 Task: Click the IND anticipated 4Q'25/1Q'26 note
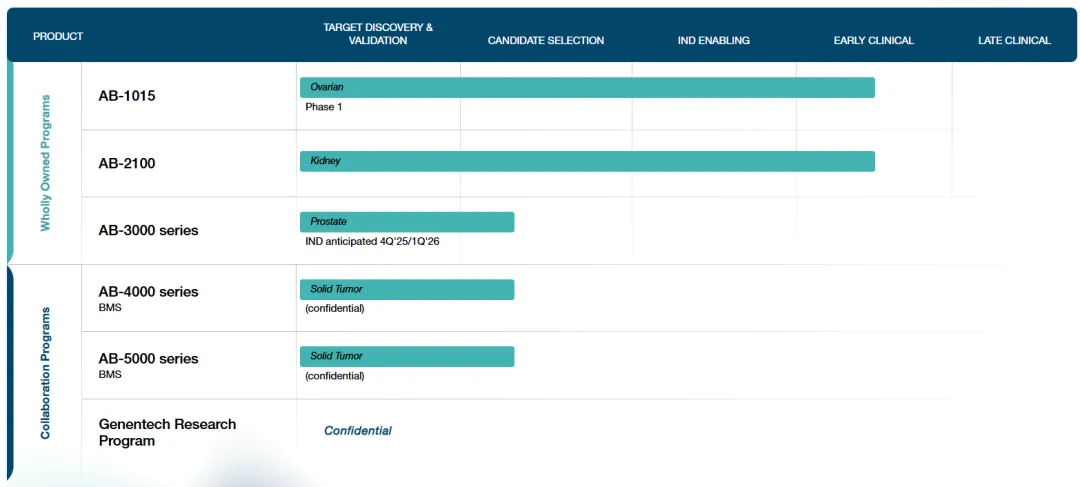pos(371,241)
